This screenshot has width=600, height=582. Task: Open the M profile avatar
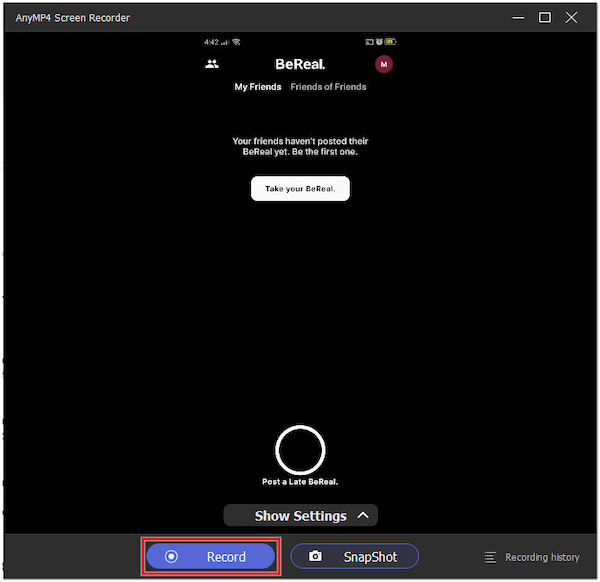384,64
